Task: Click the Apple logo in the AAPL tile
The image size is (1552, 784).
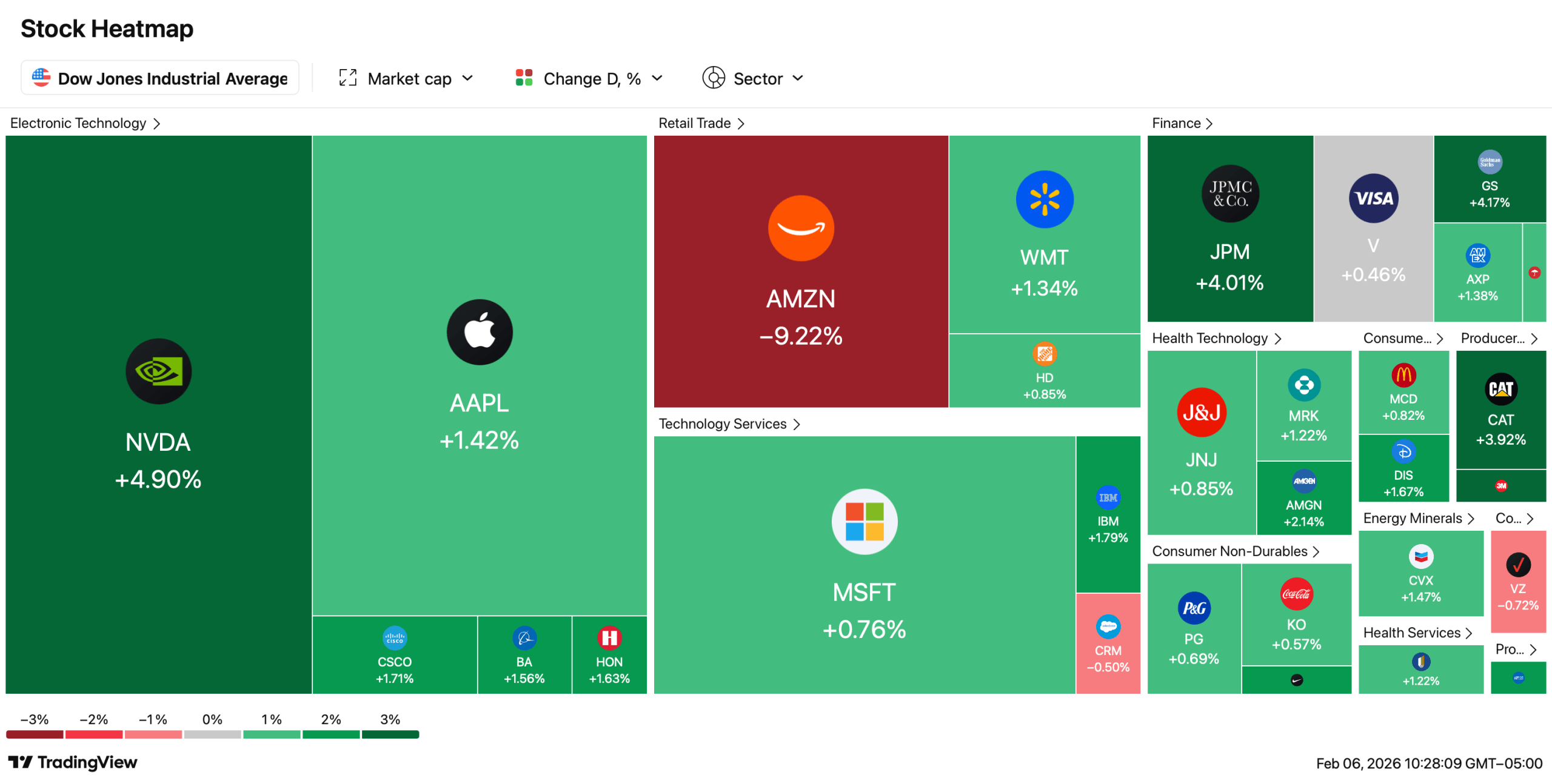Action: pos(480,331)
